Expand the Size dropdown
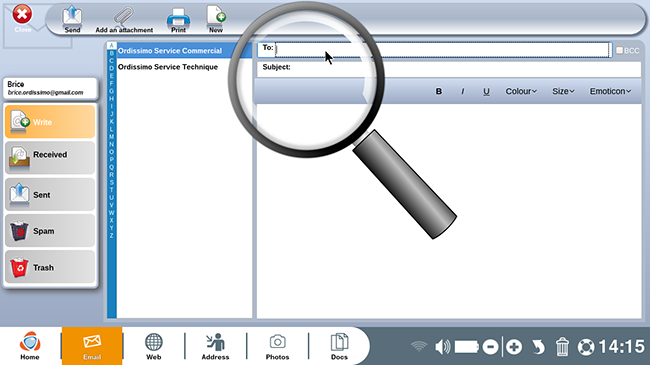Viewport: 650px width, 365px height. pos(563,91)
